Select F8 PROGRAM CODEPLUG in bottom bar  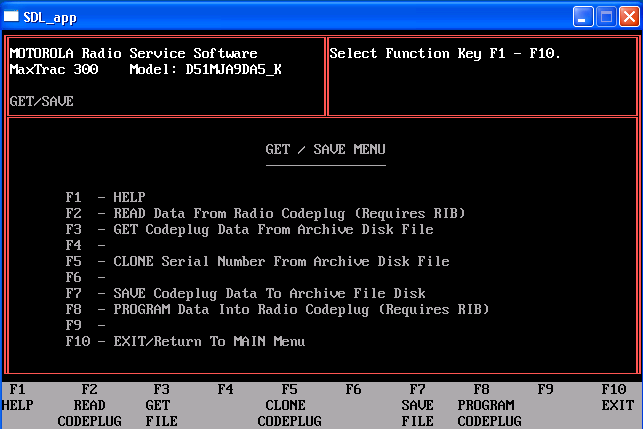tap(490, 405)
